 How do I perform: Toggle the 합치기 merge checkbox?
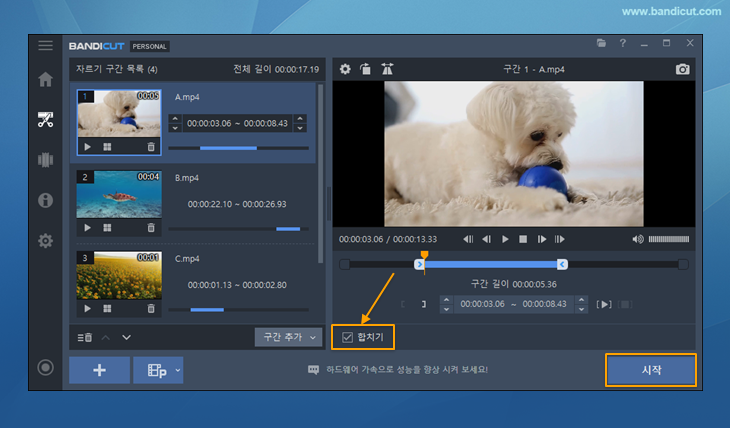pos(348,338)
